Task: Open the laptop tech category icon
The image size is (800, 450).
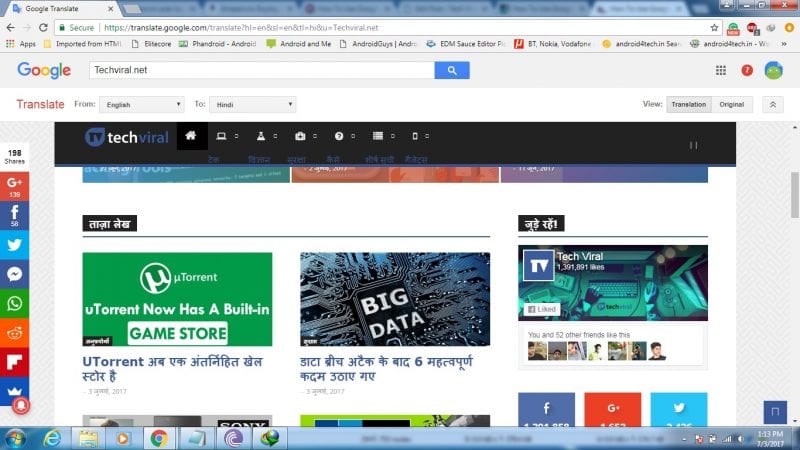Action: coord(221,136)
